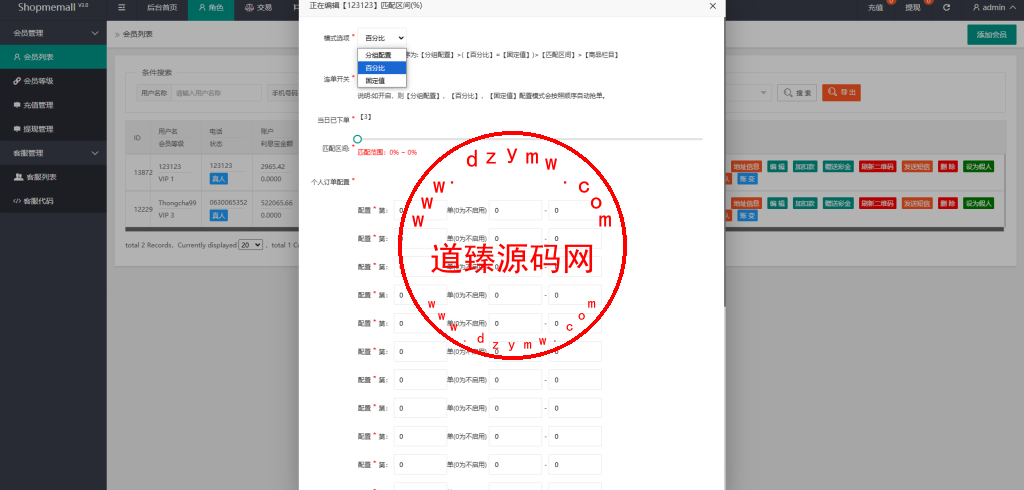1024x490 pixels.
Task: Click the 真人 tag in row Thongcha99
Action: point(219,215)
